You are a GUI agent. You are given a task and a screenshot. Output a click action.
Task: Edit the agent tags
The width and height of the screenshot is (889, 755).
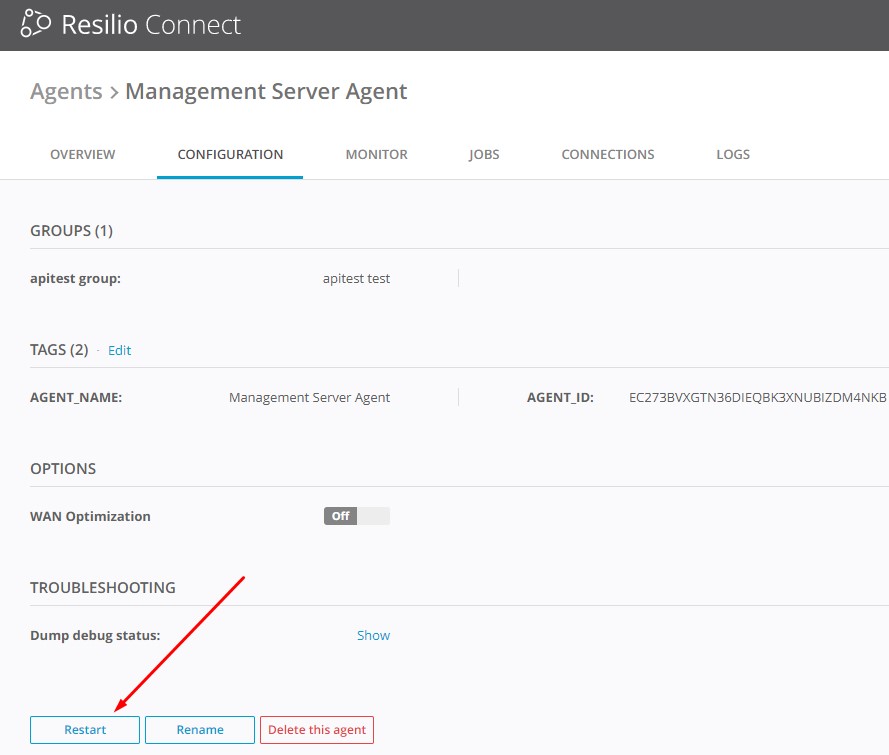point(119,351)
